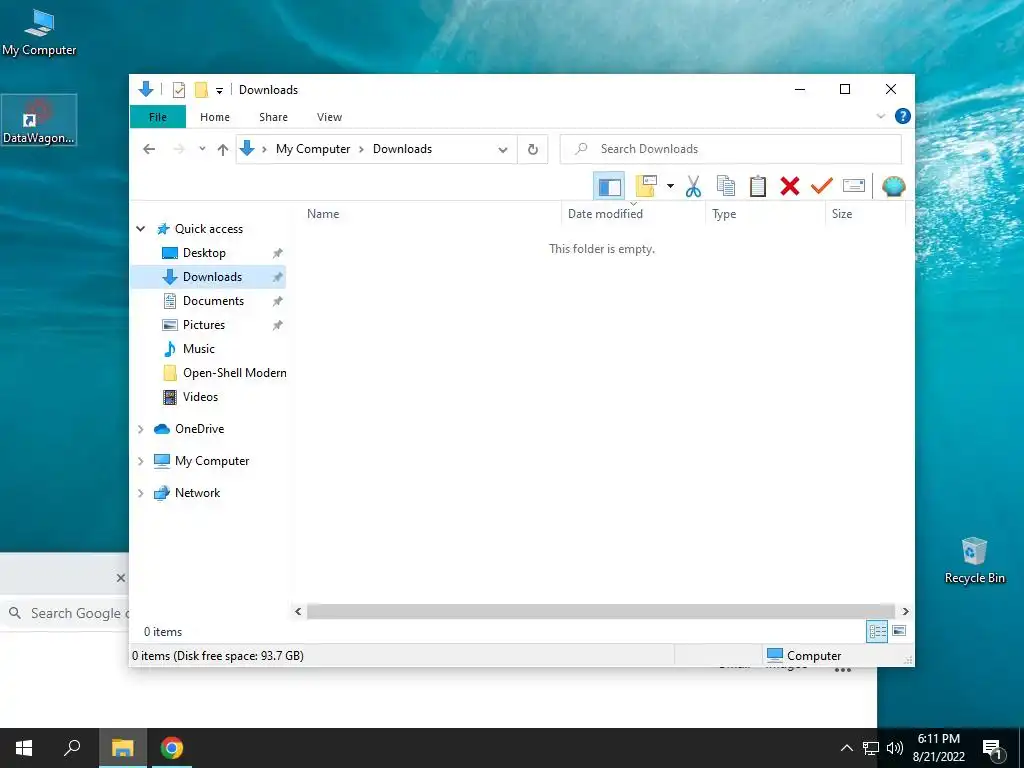The image size is (1024, 768).
Task: Click the Forward navigation arrow
Action: pyautogui.click(x=179, y=149)
